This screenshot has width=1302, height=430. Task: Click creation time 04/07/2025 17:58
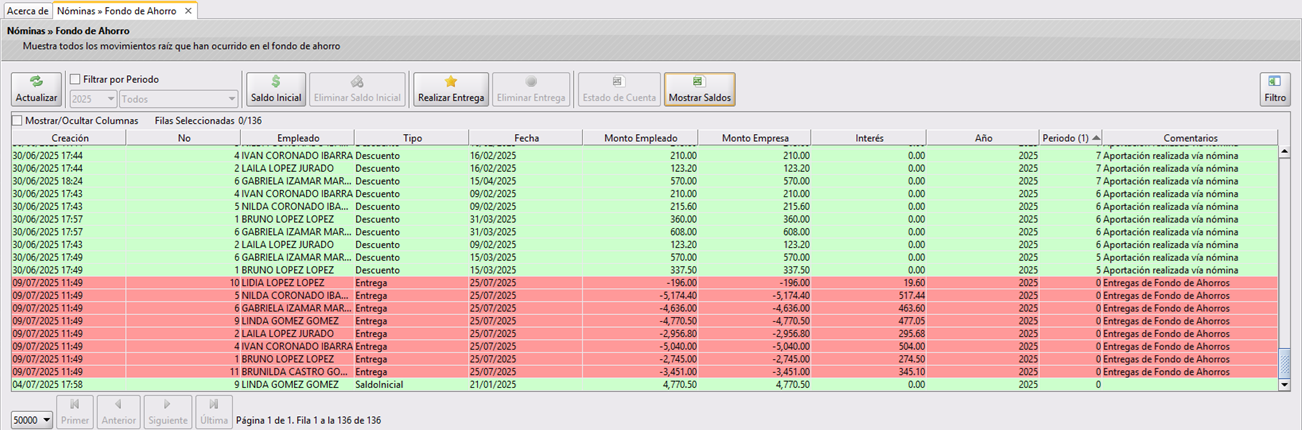point(48,384)
